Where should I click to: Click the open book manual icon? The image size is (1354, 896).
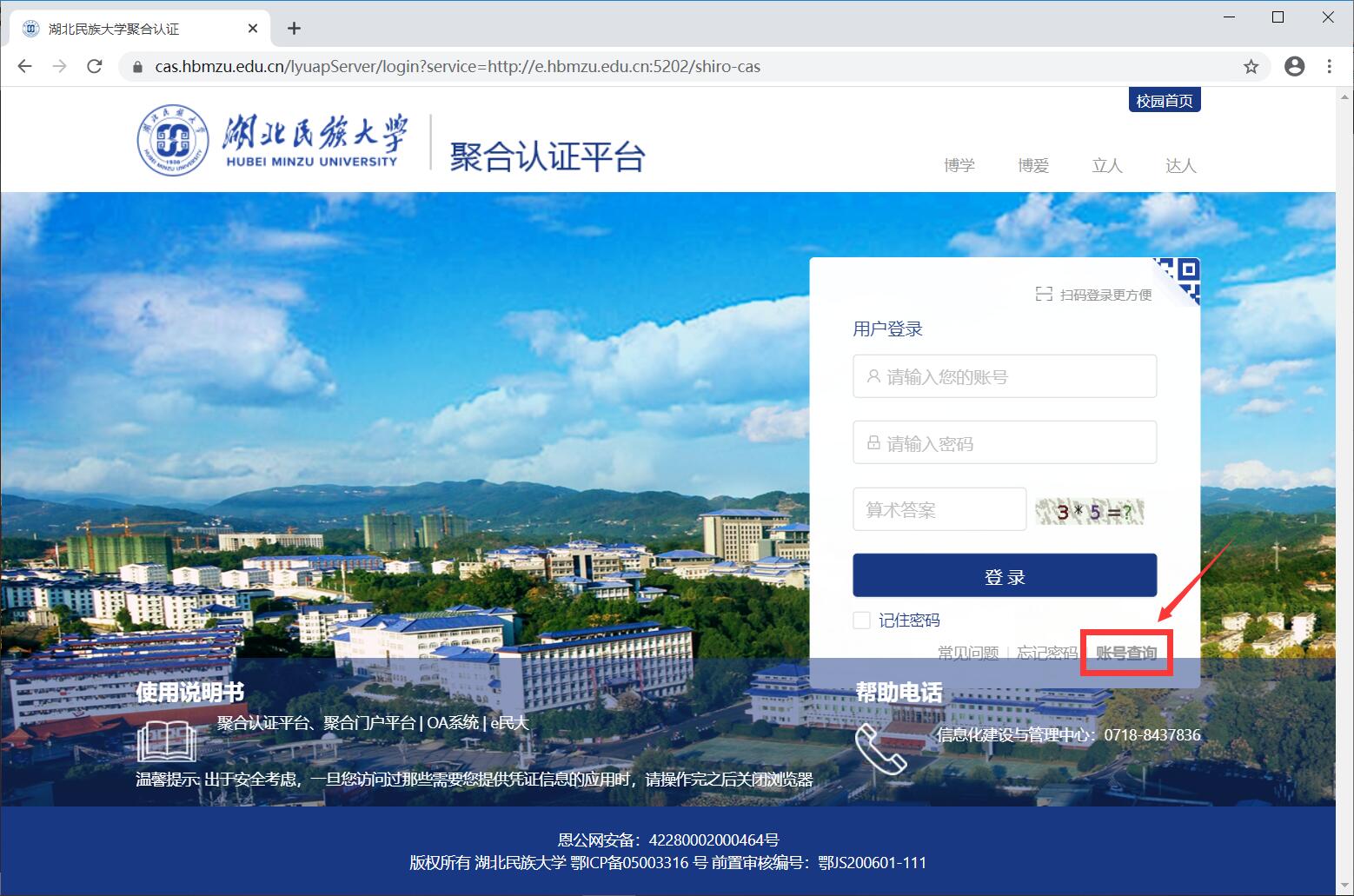[167, 741]
